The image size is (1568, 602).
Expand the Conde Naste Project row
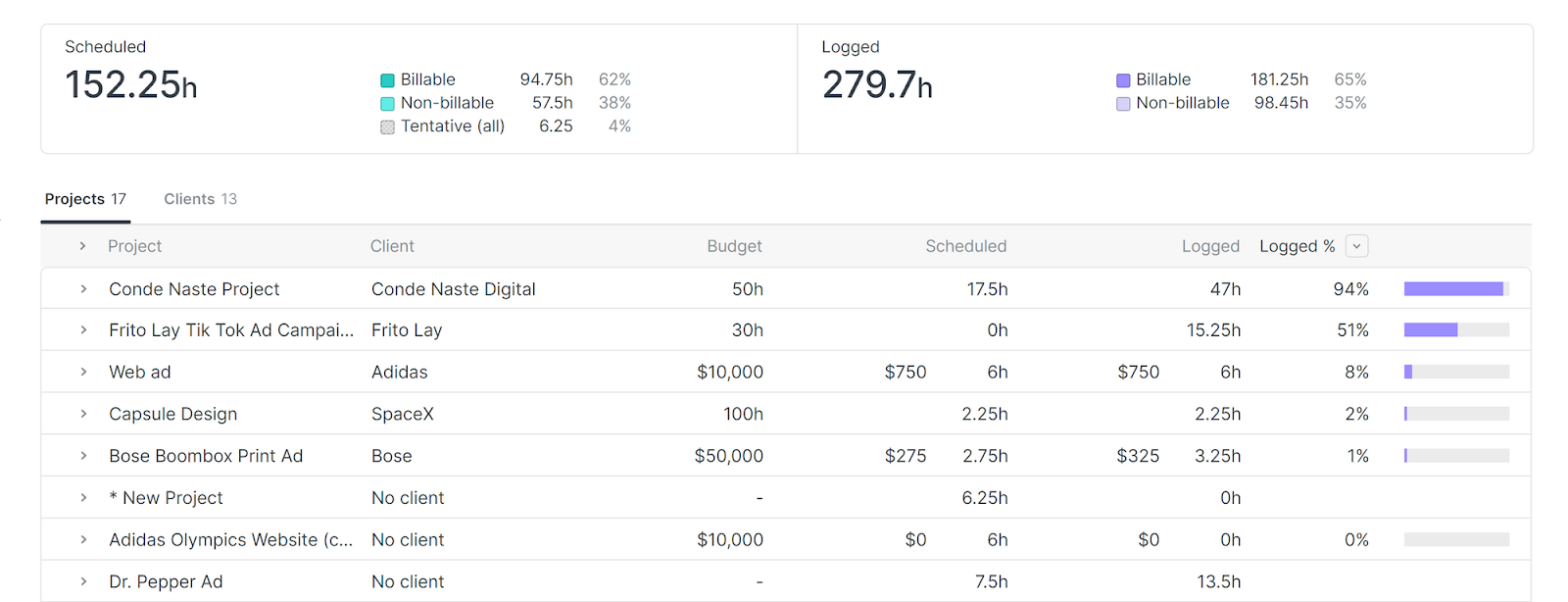coord(82,288)
